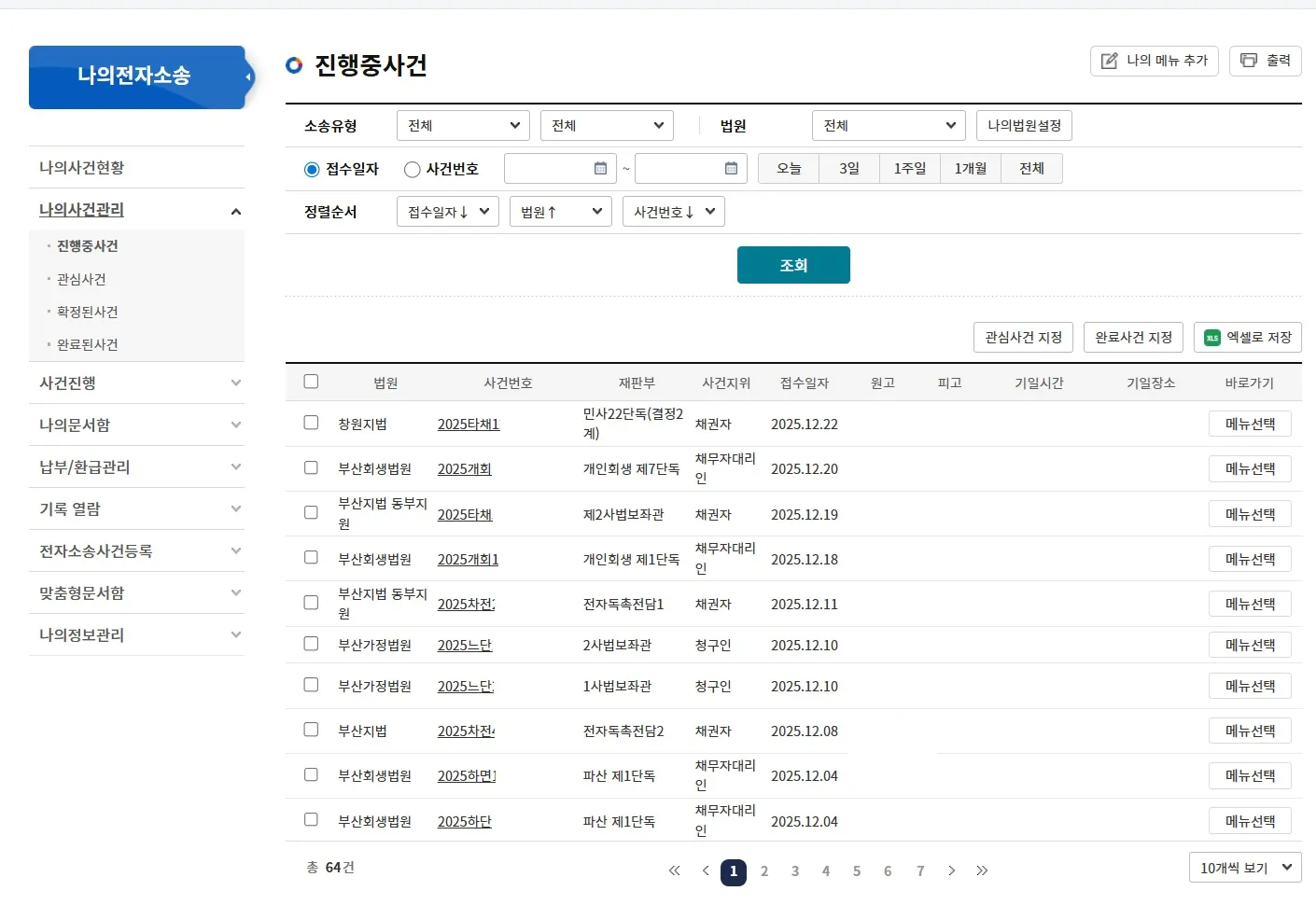Open the 법원 dropdown
Screen dimensions: 1316x905
(887, 125)
